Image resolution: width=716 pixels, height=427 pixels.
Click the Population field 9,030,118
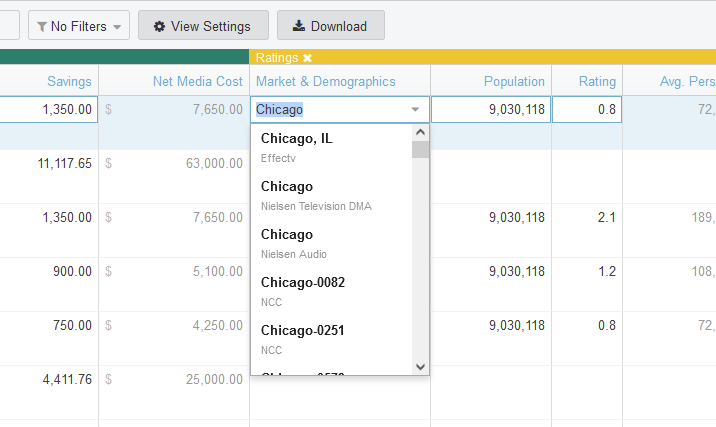(490, 110)
